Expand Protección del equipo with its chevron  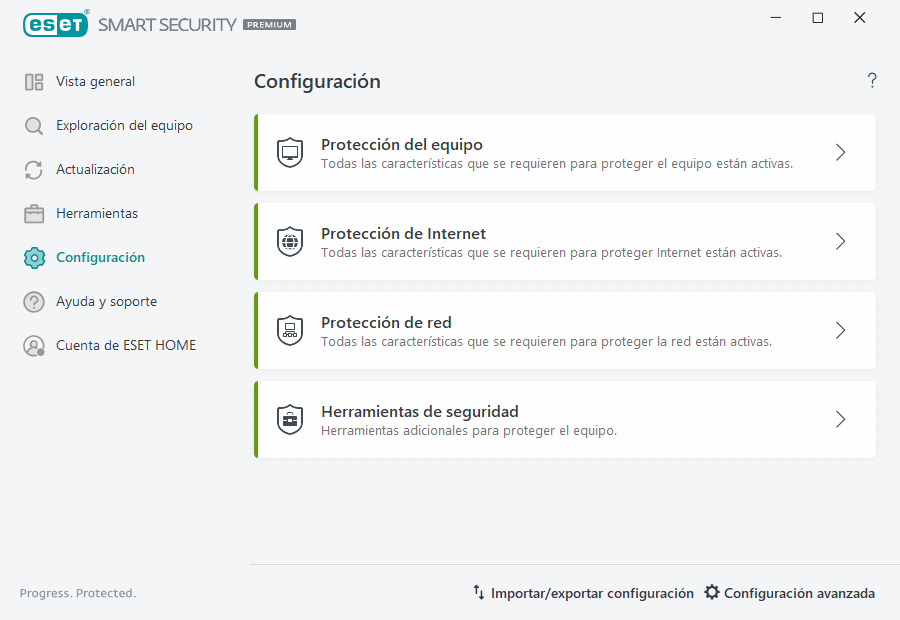(x=840, y=152)
